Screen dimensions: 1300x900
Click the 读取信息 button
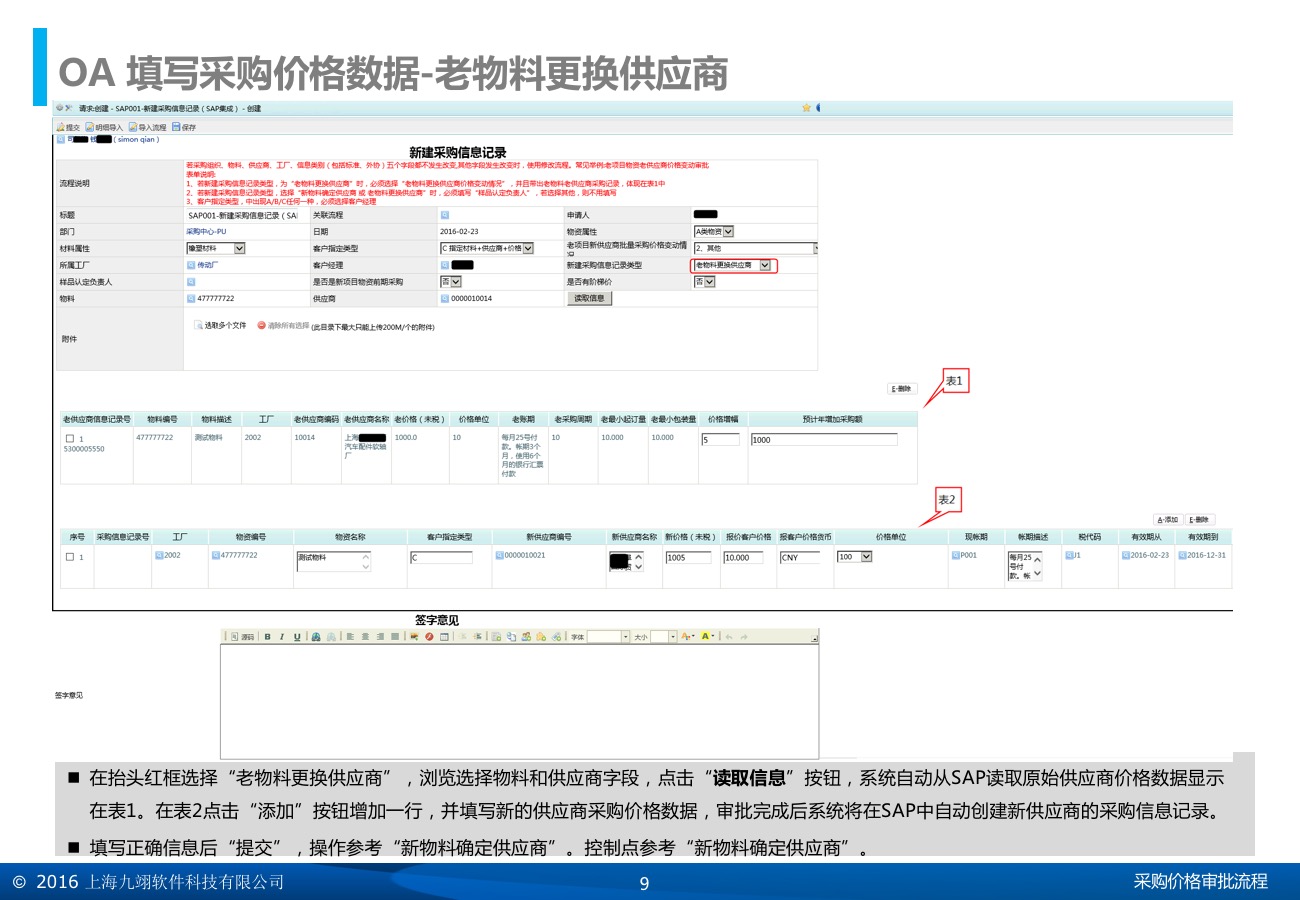click(x=589, y=298)
